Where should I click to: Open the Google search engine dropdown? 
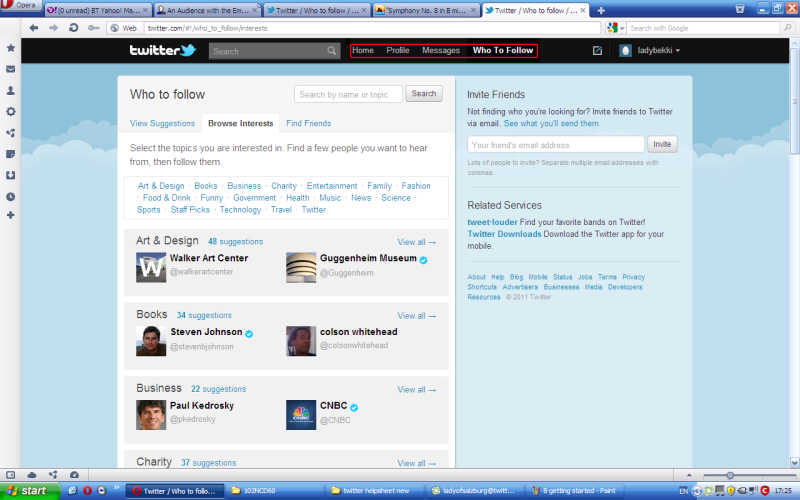point(615,28)
